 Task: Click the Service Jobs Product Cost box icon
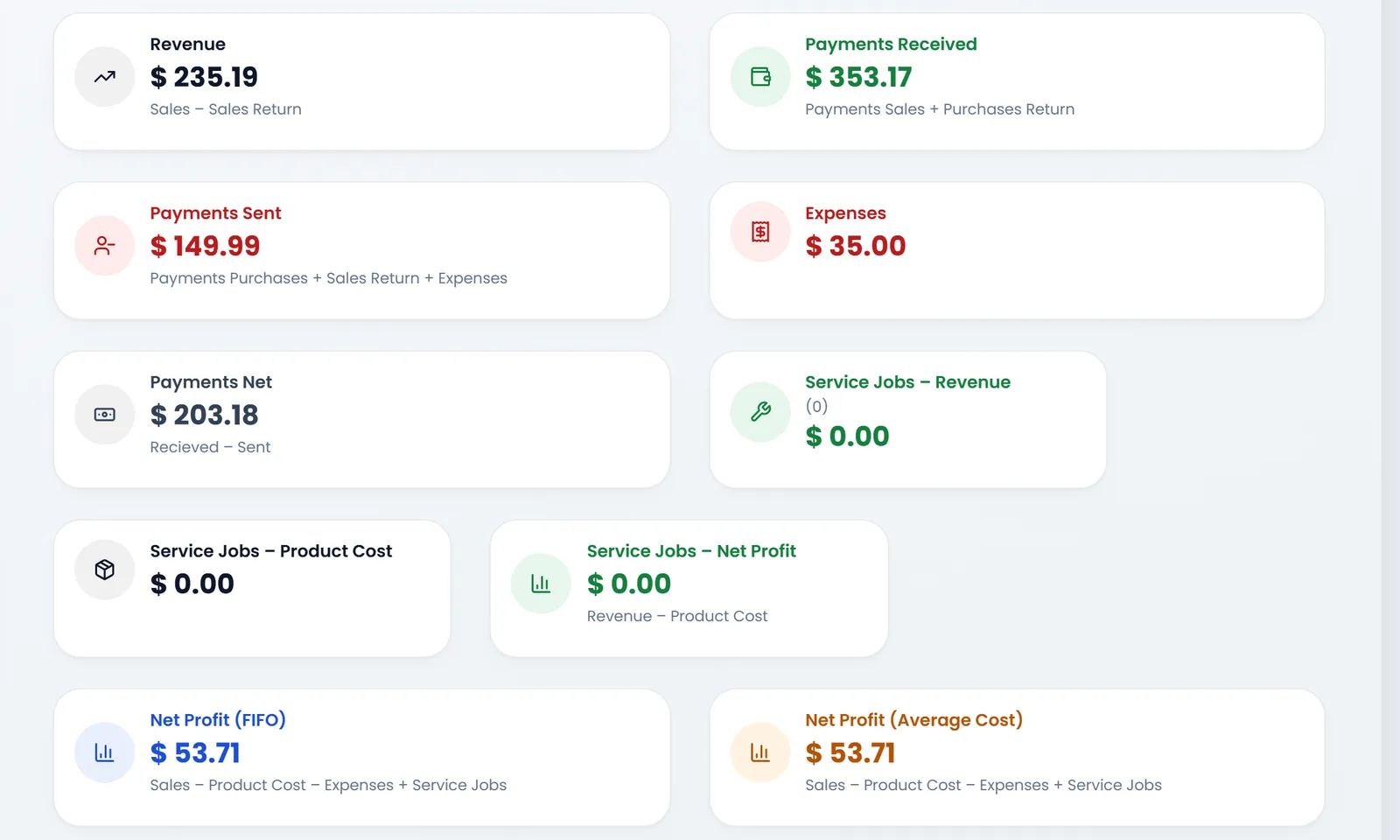click(105, 570)
